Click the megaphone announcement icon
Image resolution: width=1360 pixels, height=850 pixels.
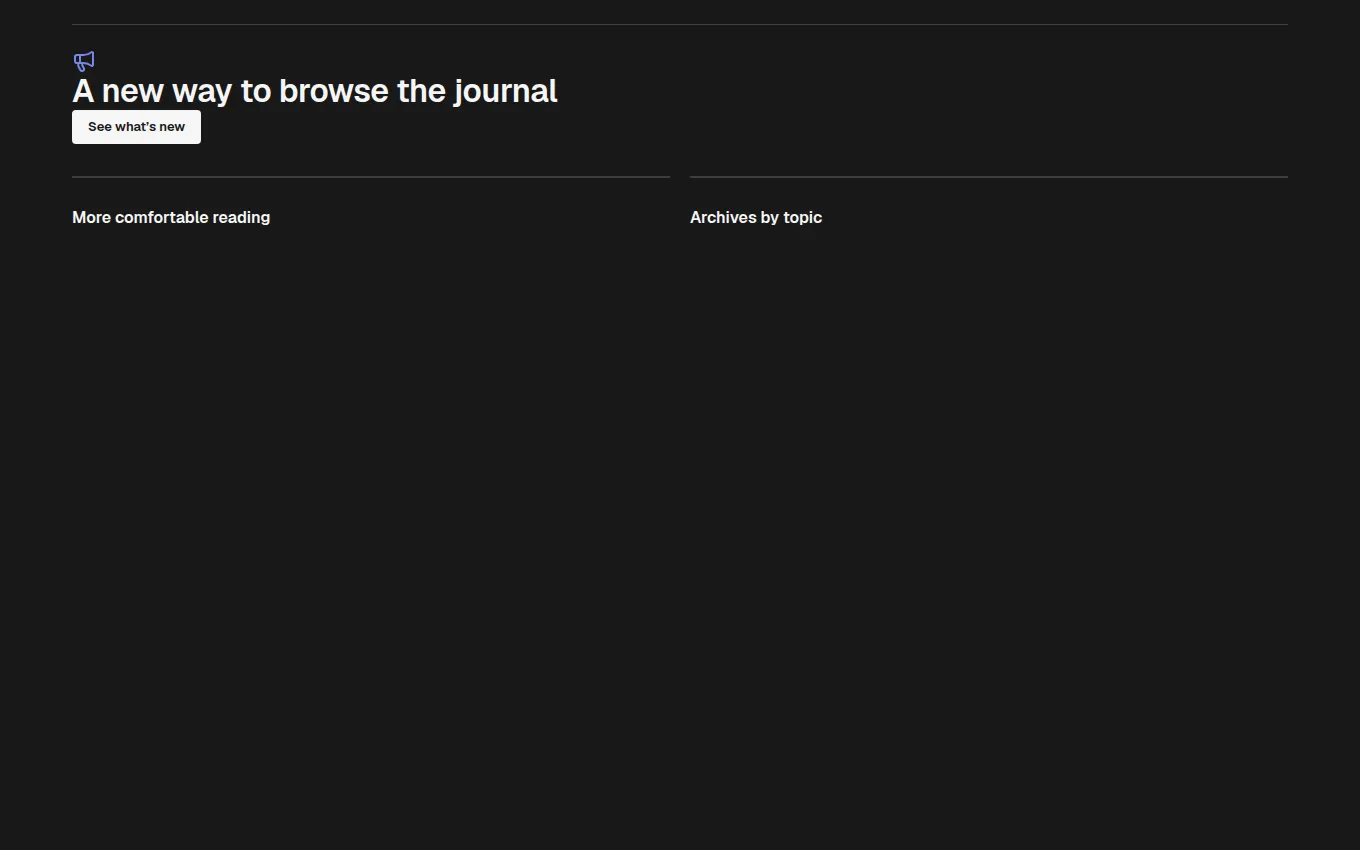click(84, 61)
